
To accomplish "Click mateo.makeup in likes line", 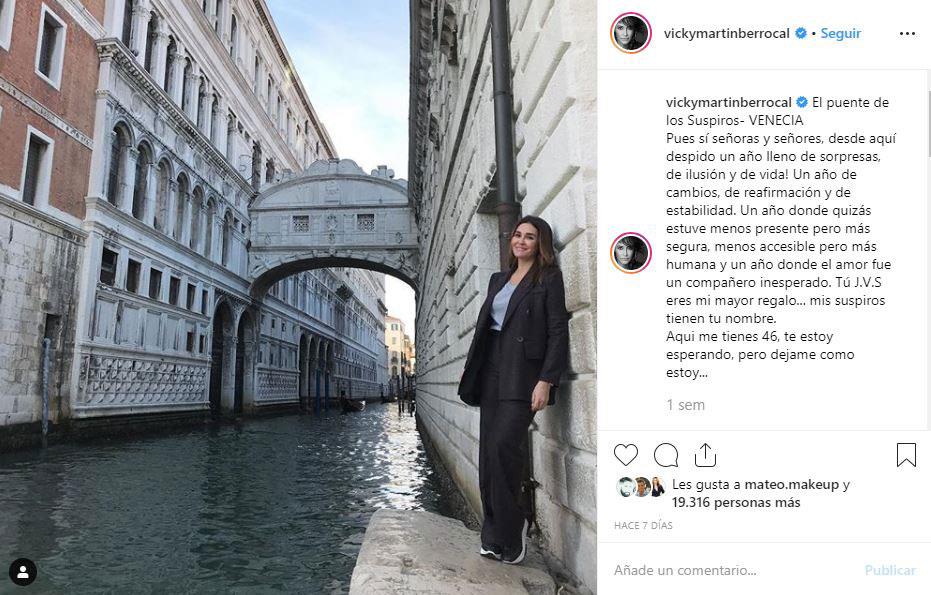I will pos(791,485).
